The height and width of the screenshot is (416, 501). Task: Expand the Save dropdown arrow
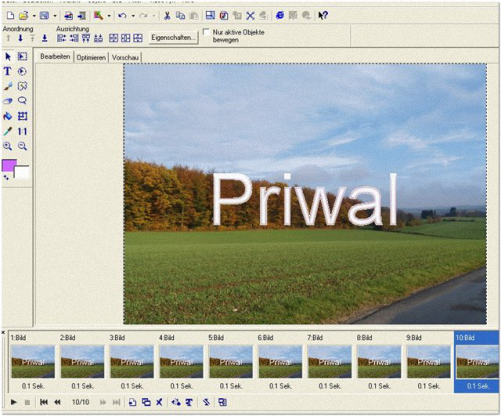click(55, 16)
